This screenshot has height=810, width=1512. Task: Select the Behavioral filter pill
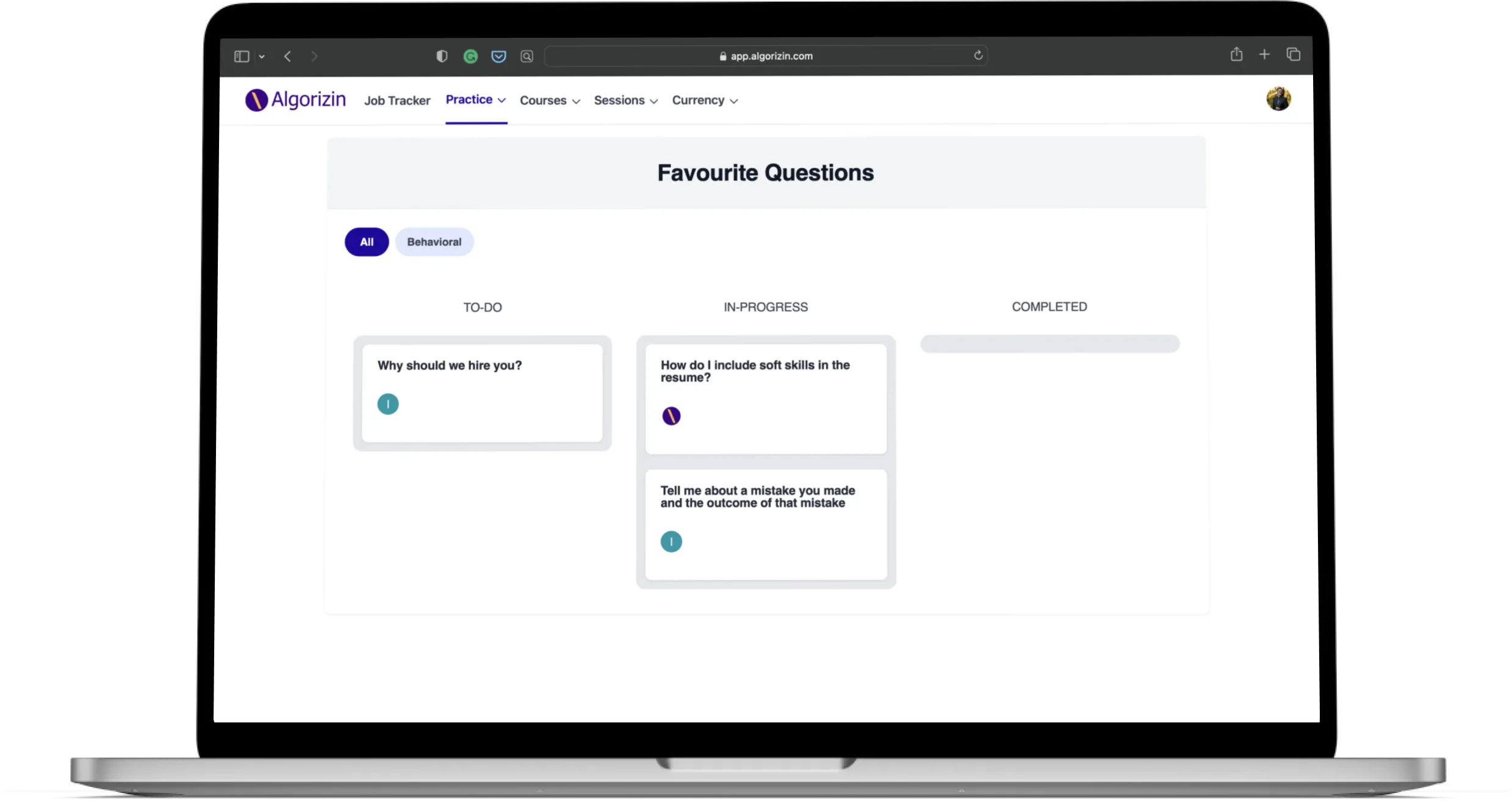point(434,242)
